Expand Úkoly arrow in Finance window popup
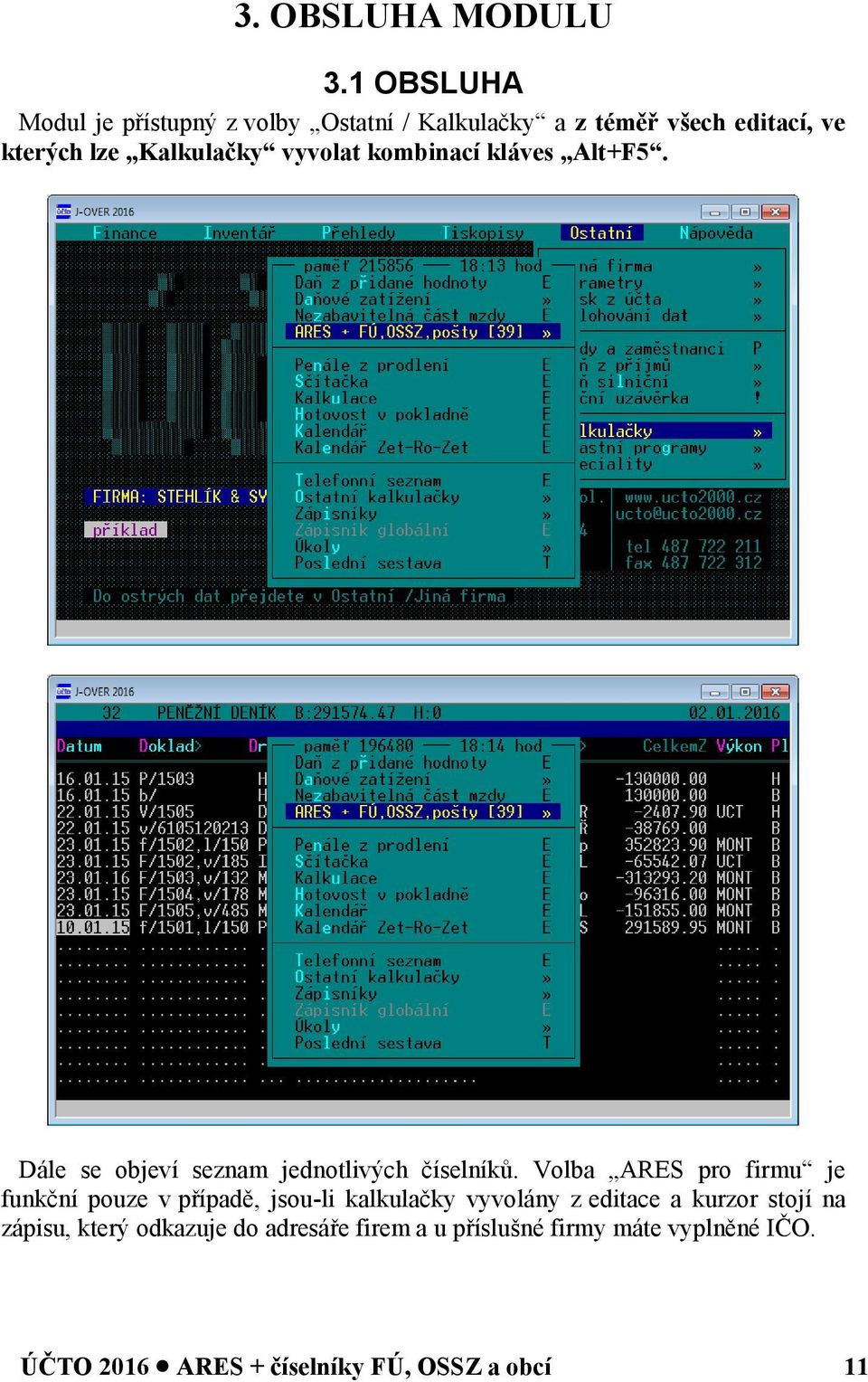Viewport: 868px width, 1382px height. tap(547, 548)
